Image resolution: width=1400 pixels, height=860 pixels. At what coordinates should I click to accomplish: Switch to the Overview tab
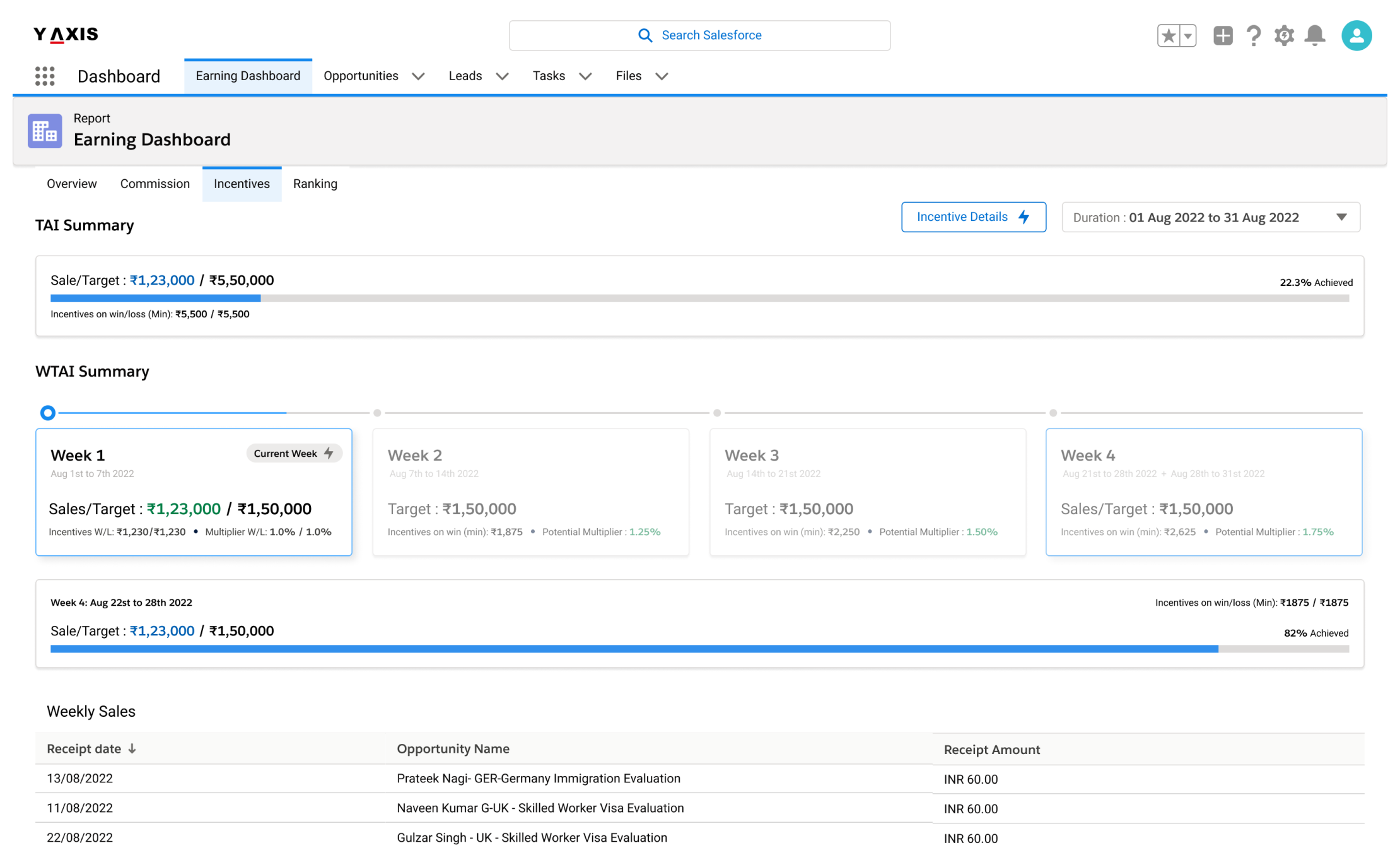click(x=72, y=184)
